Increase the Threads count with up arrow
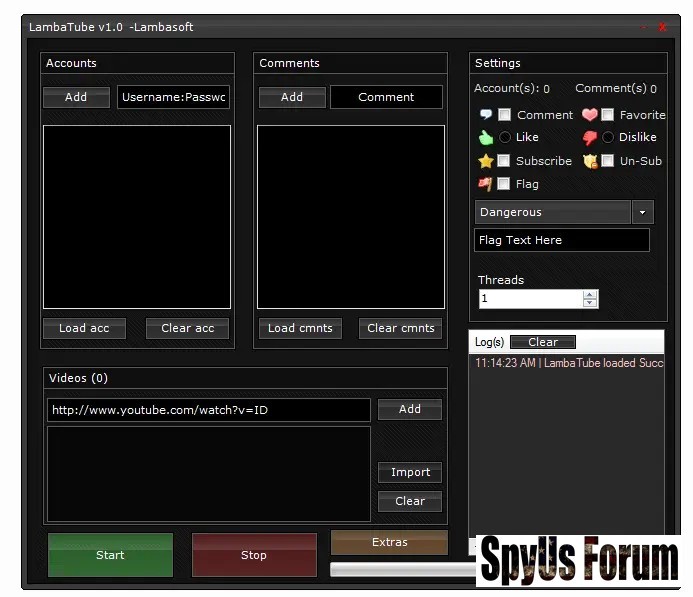693x597 pixels. pyautogui.click(x=590, y=294)
